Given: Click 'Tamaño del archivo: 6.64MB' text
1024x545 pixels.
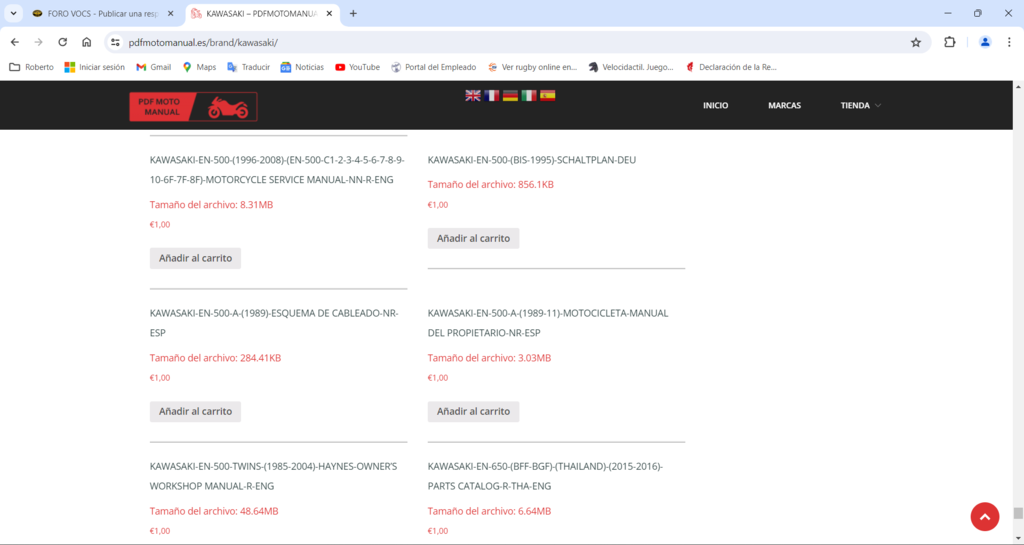Looking at the screenshot, I should click(489, 511).
